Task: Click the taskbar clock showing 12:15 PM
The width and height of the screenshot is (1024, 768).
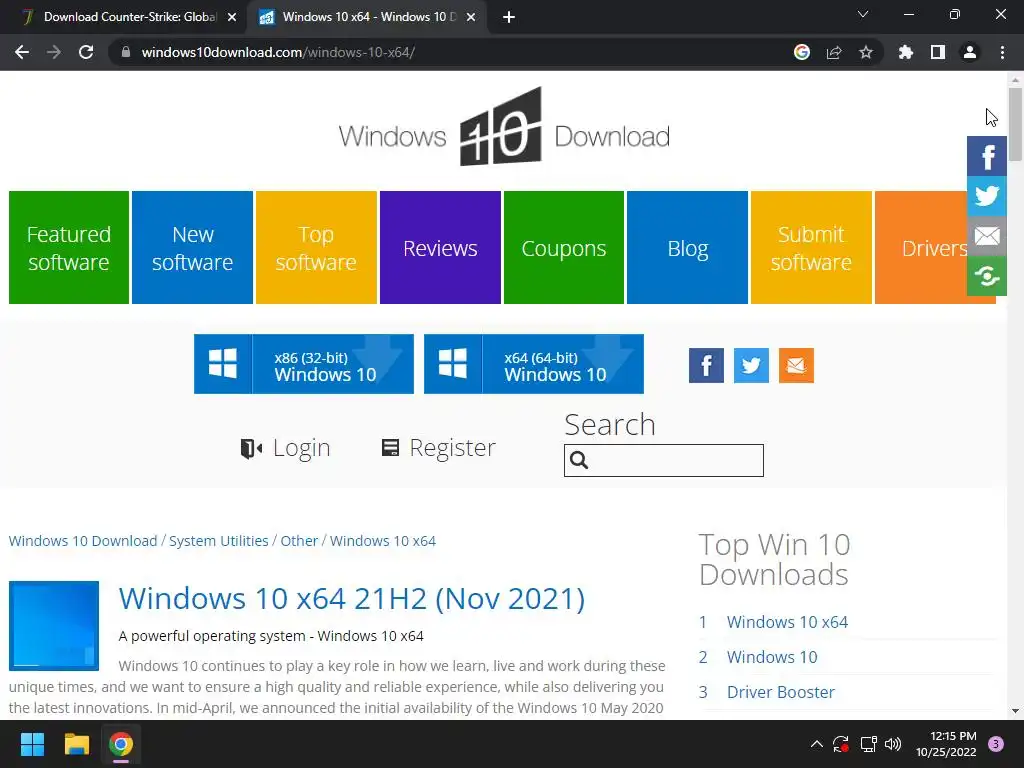Action: tap(946, 744)
